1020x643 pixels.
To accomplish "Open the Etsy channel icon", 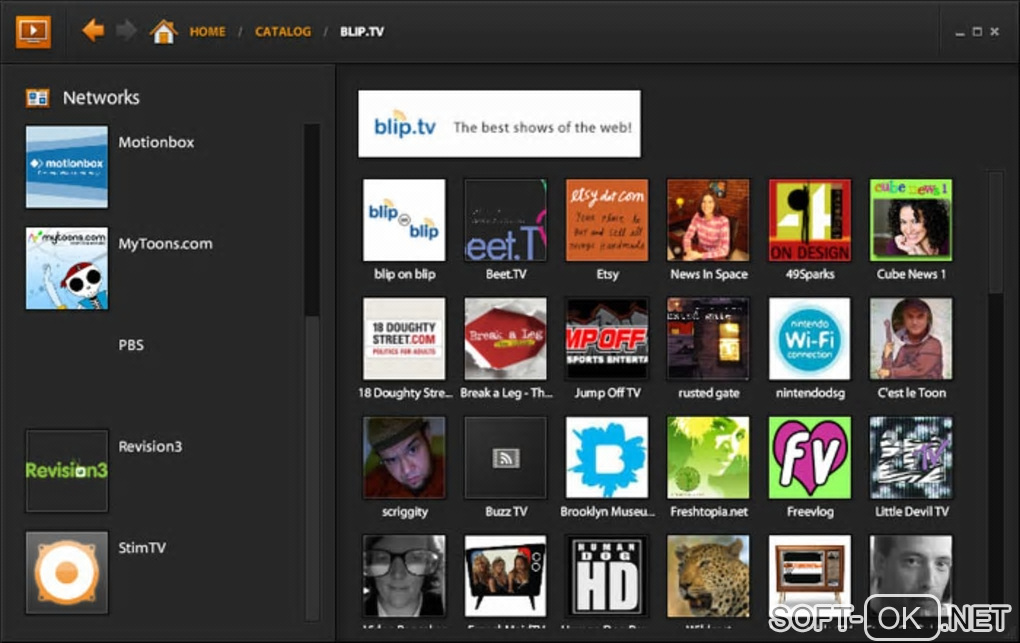I will (607, 220).
